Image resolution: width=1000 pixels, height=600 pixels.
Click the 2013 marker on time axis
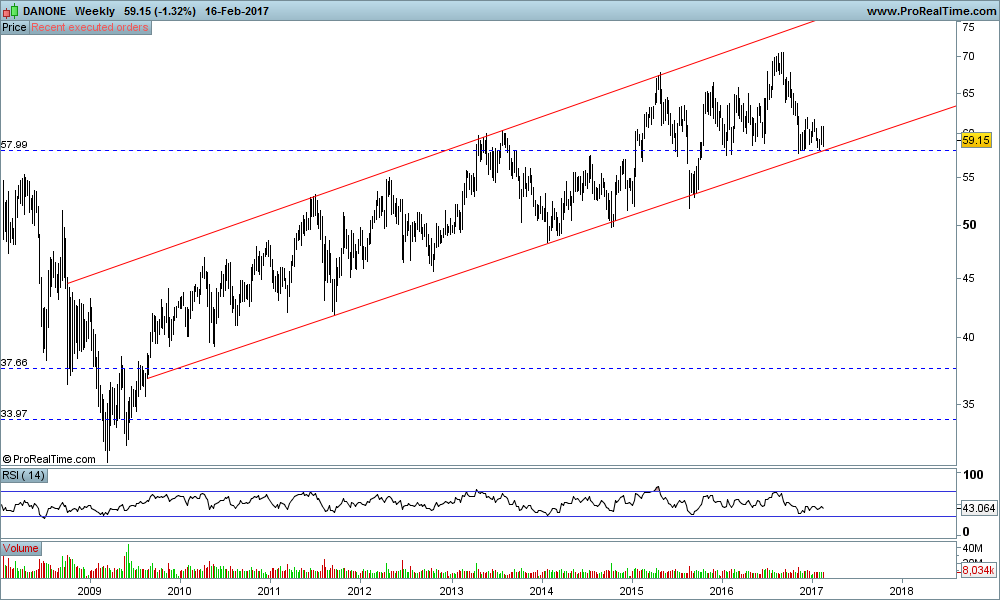click(452, 590)
